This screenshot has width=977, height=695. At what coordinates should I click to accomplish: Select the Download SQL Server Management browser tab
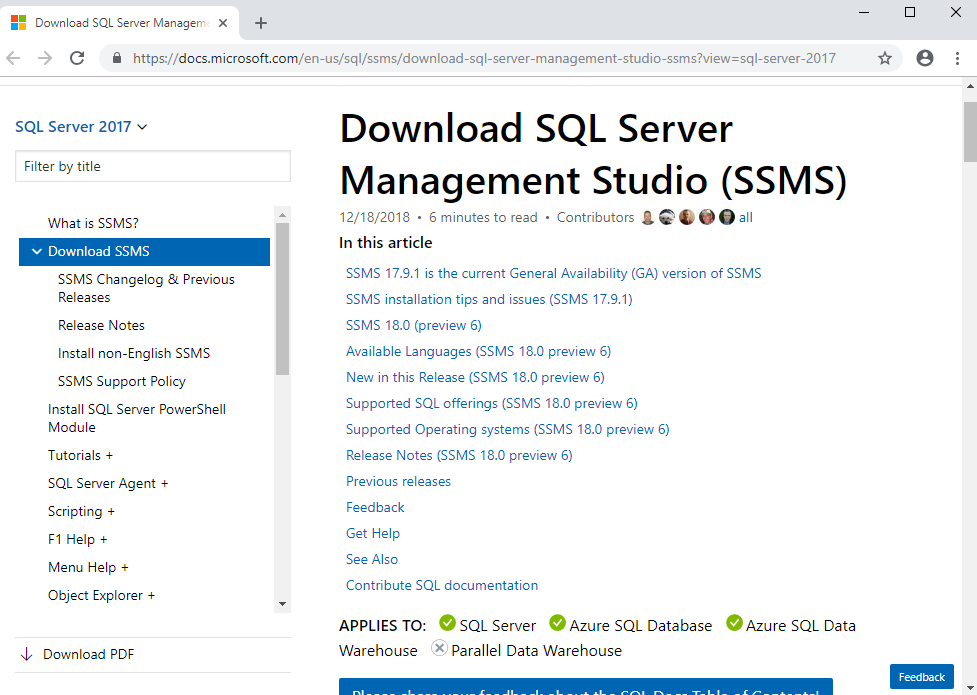[121, 23]
